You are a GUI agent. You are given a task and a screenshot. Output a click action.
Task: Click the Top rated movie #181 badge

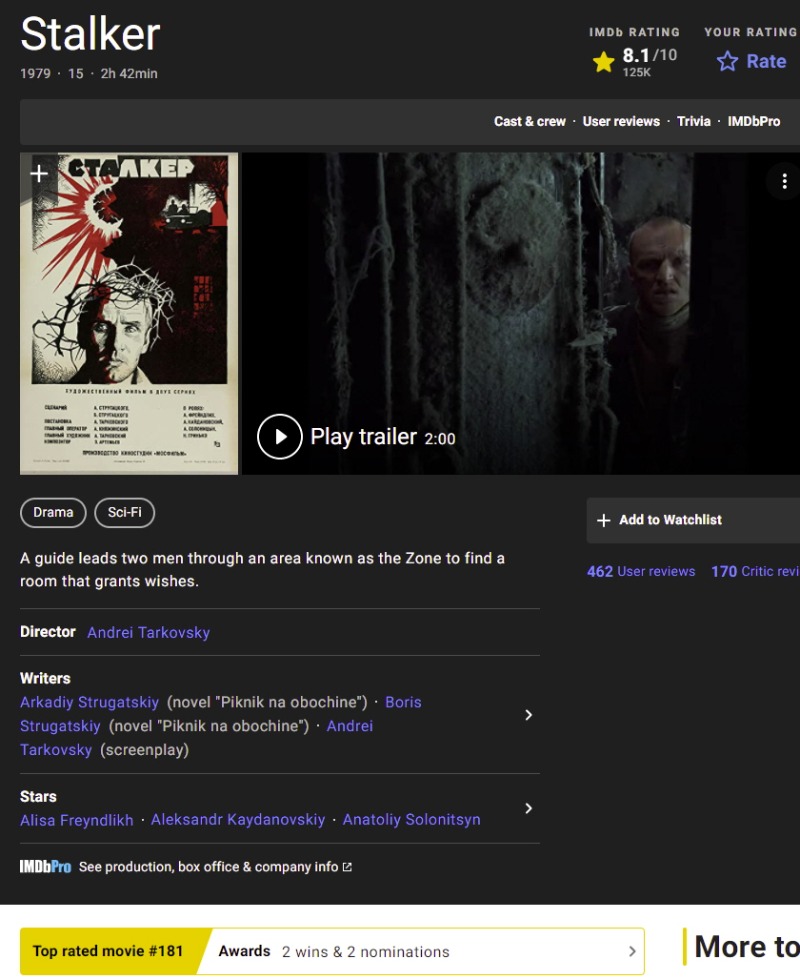click(108, 951)
